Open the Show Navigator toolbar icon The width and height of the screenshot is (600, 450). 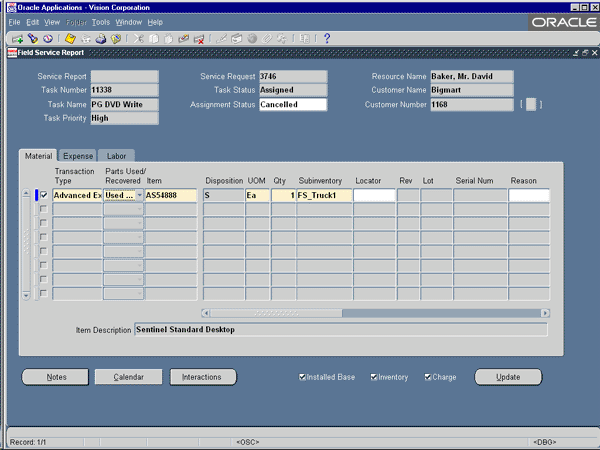[46, 38]
